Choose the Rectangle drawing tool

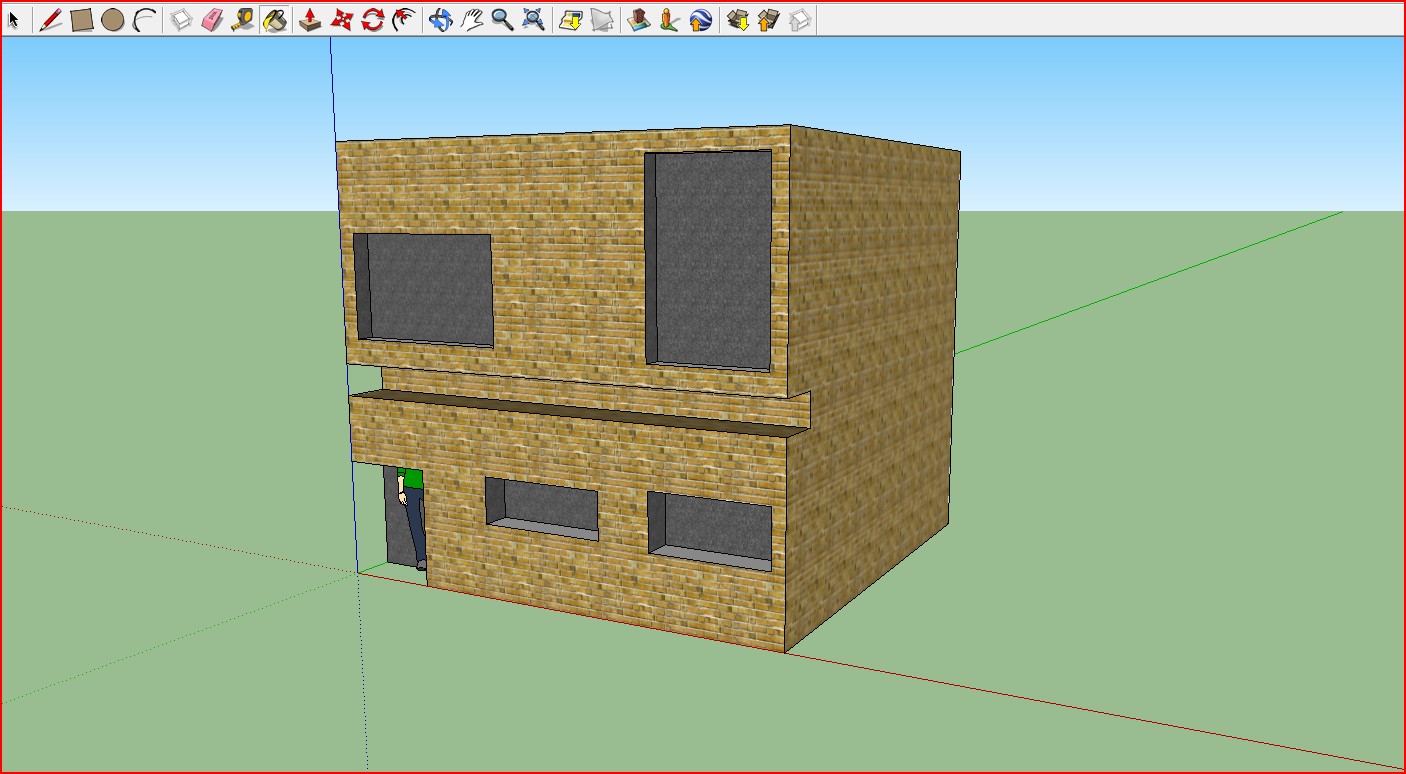(82, 19)
